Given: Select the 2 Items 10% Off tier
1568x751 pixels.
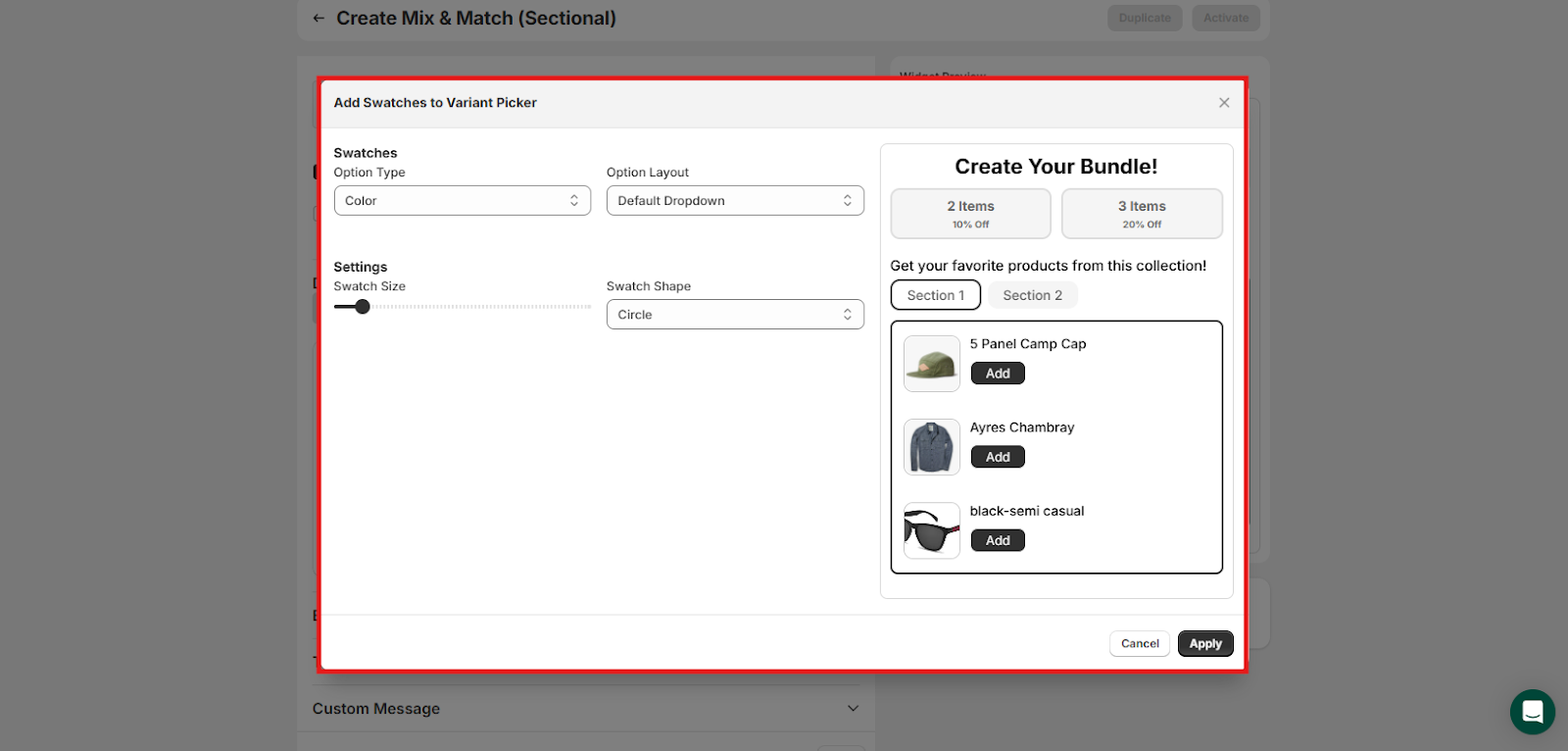Looking at the screenshot, I should (970, 214).
